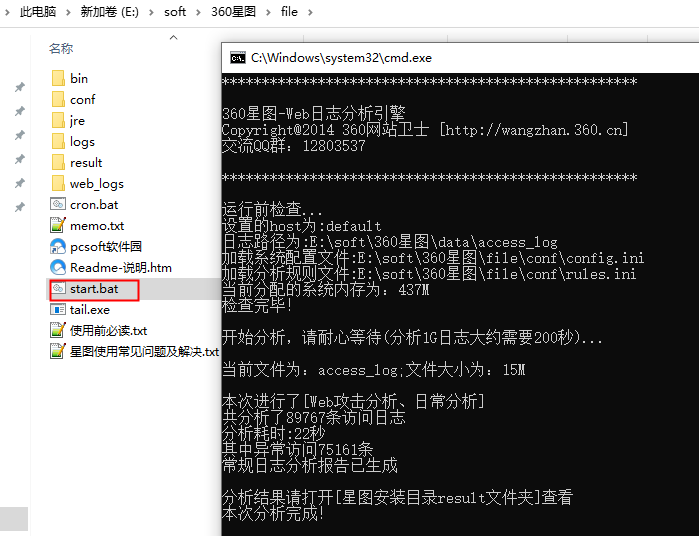This screenshot has height=536, width=699.
Task: Select the bin folder name
Action: click(x=79, y=78)
